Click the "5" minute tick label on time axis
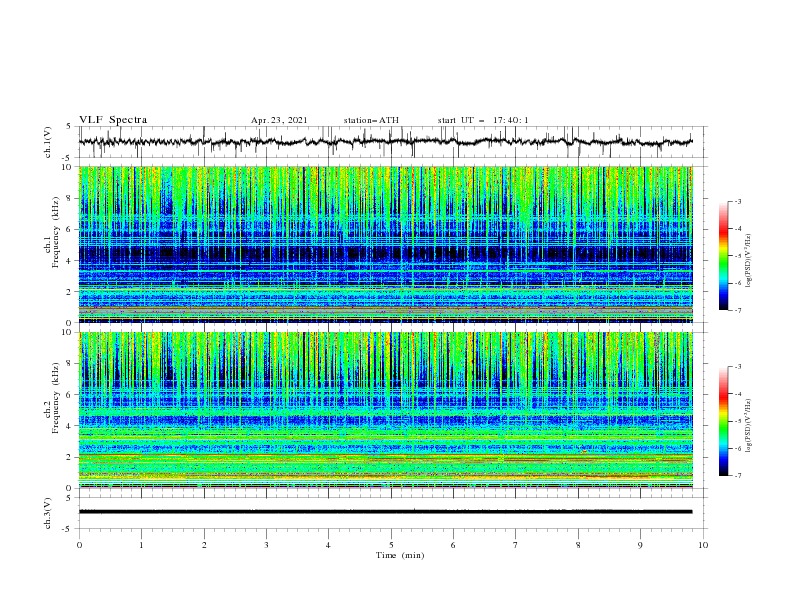 (x=391, y=545)
